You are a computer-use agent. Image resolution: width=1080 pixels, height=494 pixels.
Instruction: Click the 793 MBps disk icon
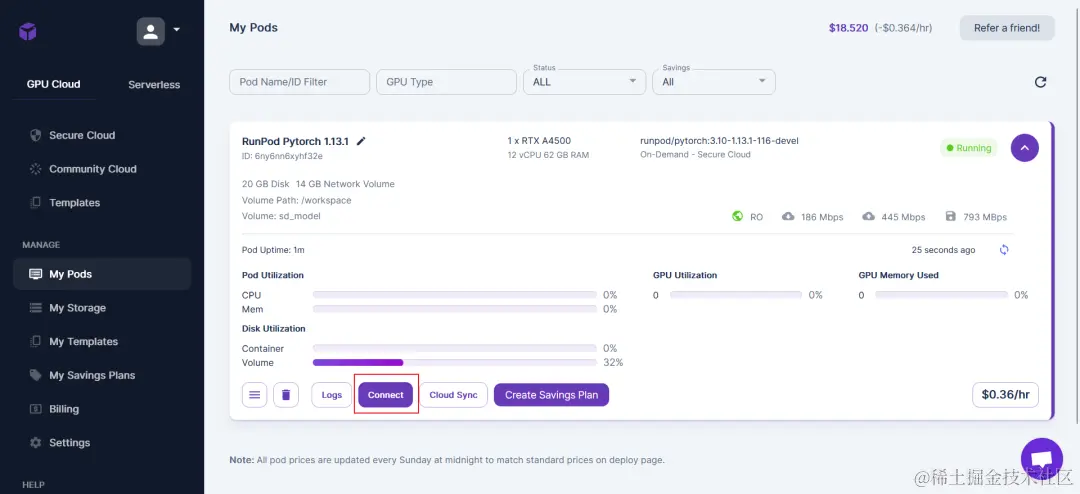coord(951,216)
